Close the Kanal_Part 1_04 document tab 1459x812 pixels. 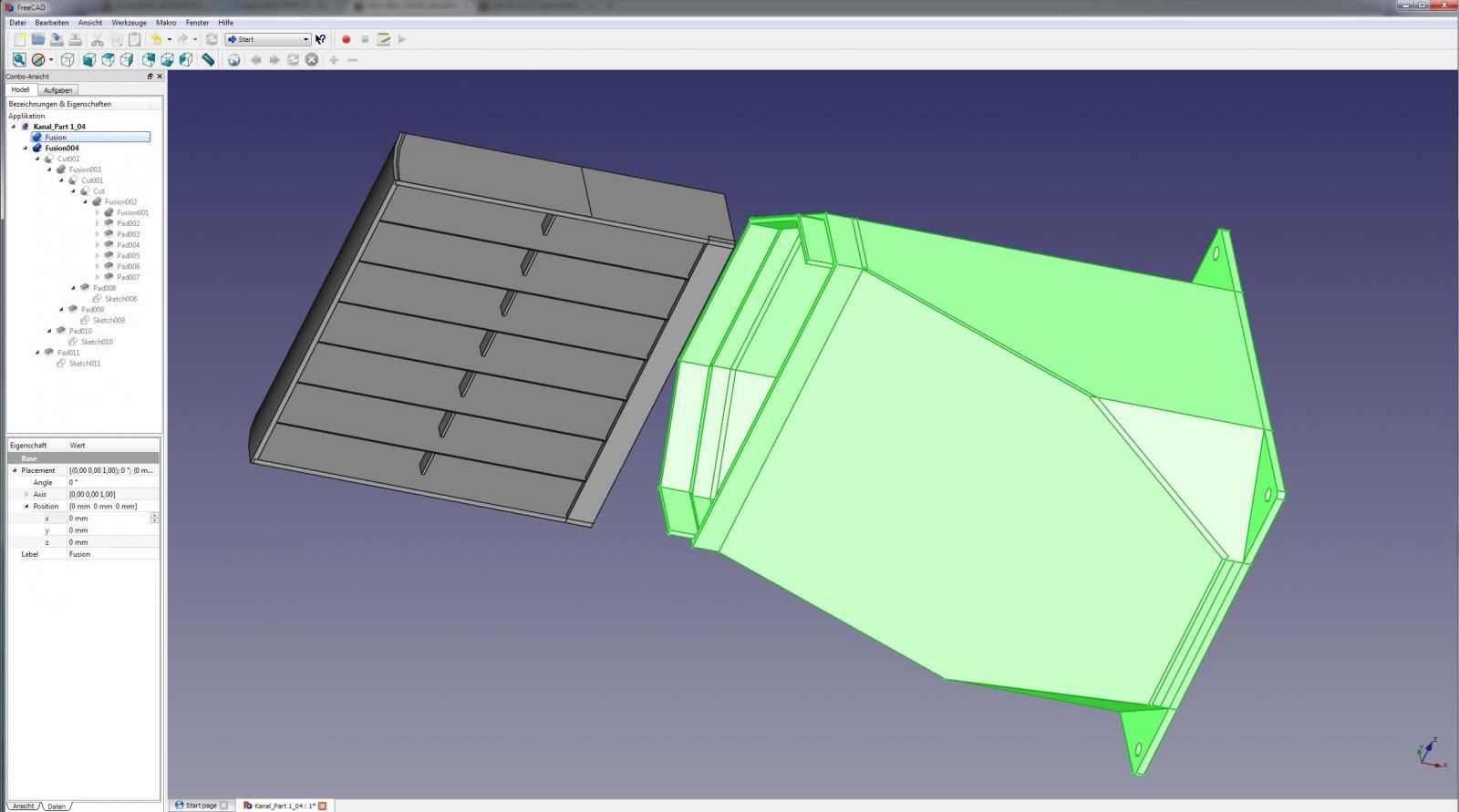coord(322,806)
